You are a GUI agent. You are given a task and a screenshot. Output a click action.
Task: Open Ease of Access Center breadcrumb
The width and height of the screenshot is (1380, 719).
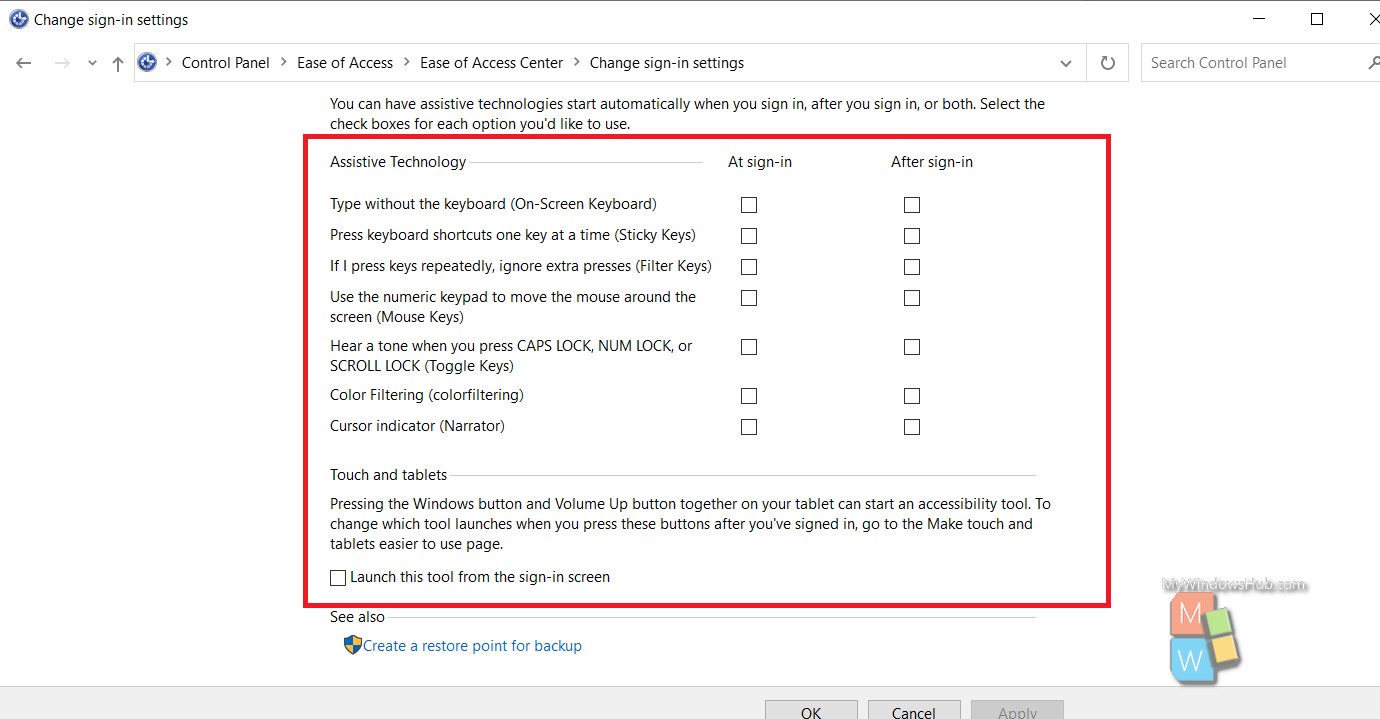[x=492, y=62]
